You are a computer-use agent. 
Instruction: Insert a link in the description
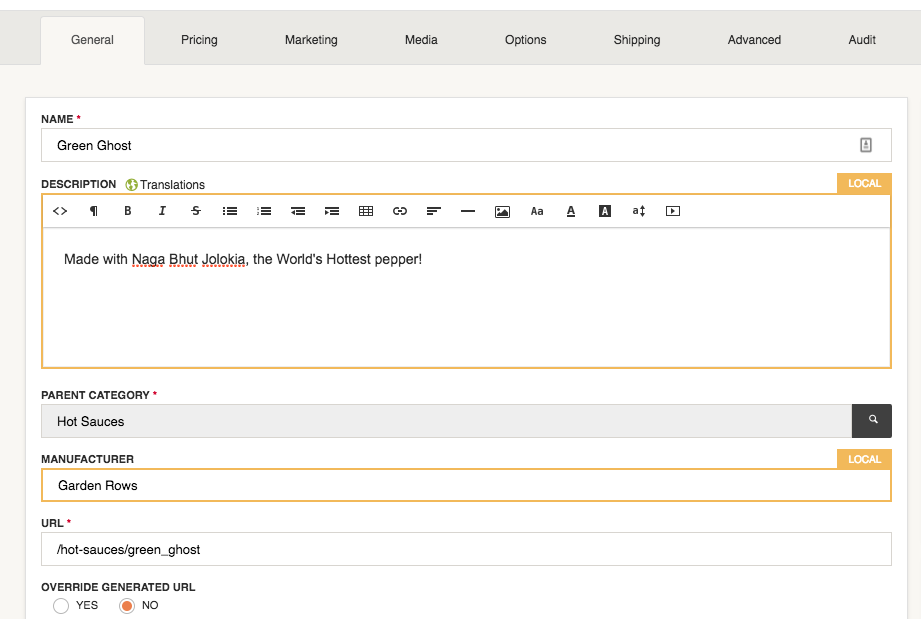point(400,211)
